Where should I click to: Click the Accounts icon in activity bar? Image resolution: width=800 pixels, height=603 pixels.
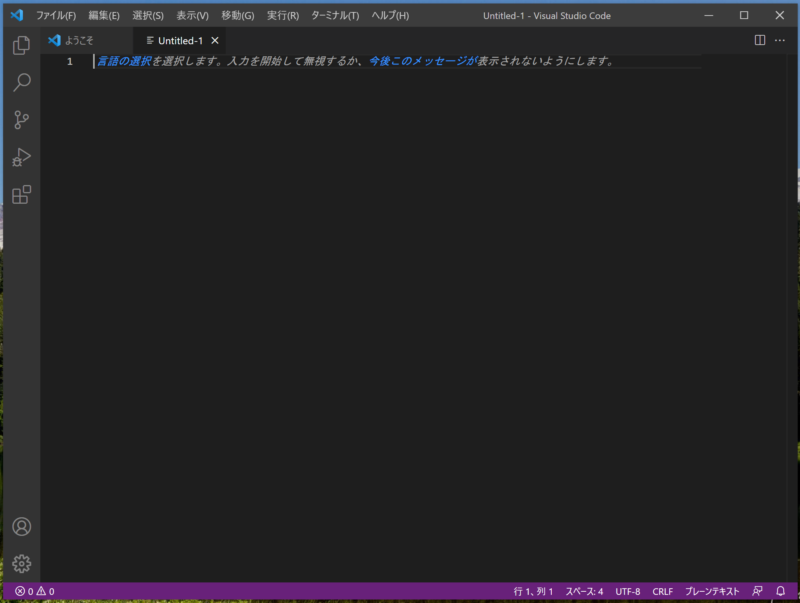(21, 527)
